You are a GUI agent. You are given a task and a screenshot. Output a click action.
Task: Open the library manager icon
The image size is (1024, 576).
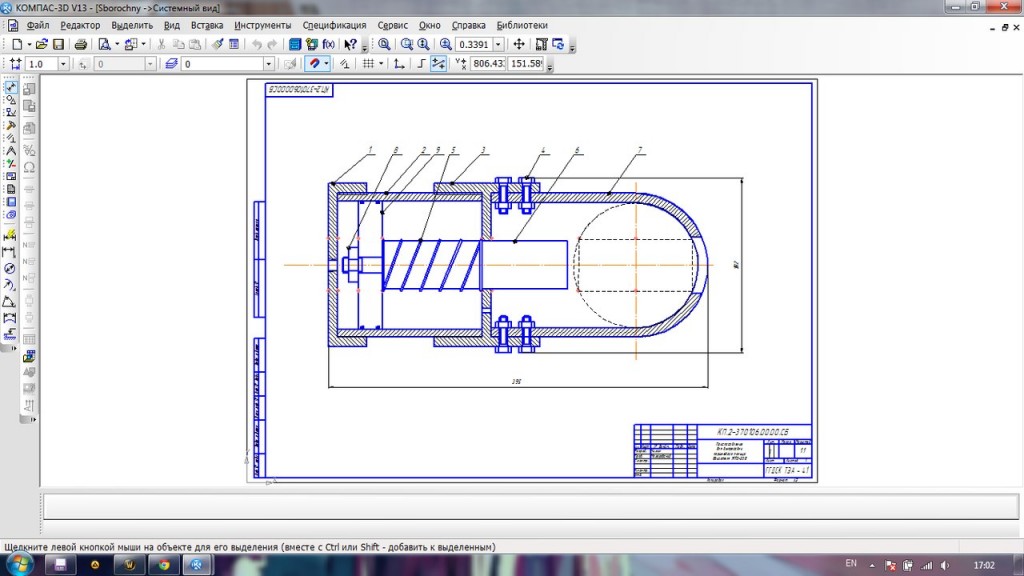(x=295, y=44)
